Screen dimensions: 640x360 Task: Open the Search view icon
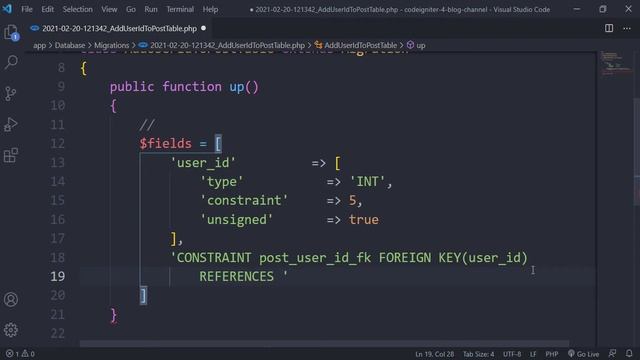click(x=11, y=62)
